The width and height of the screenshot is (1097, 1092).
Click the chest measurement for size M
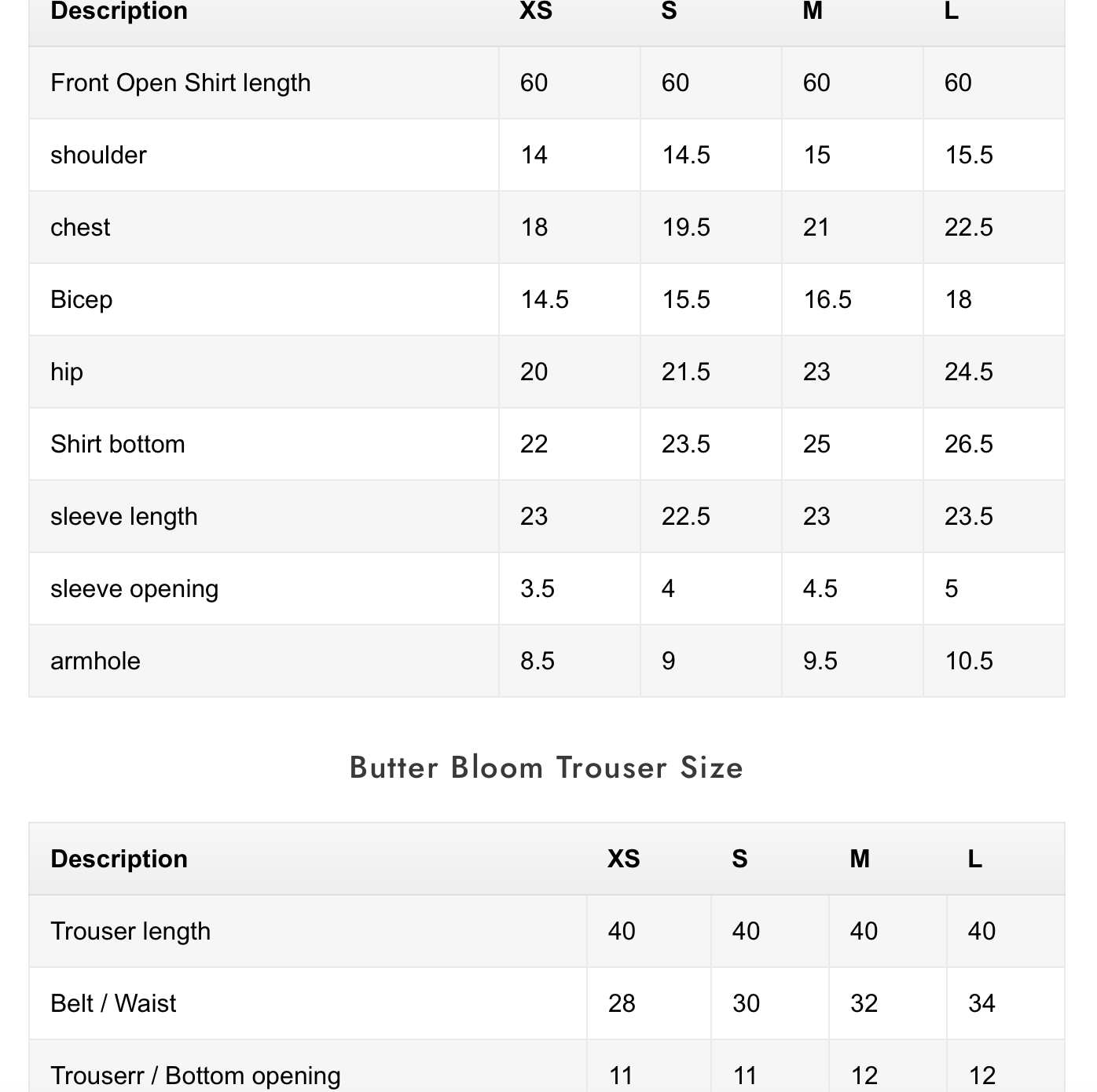[x=816, y=227]
